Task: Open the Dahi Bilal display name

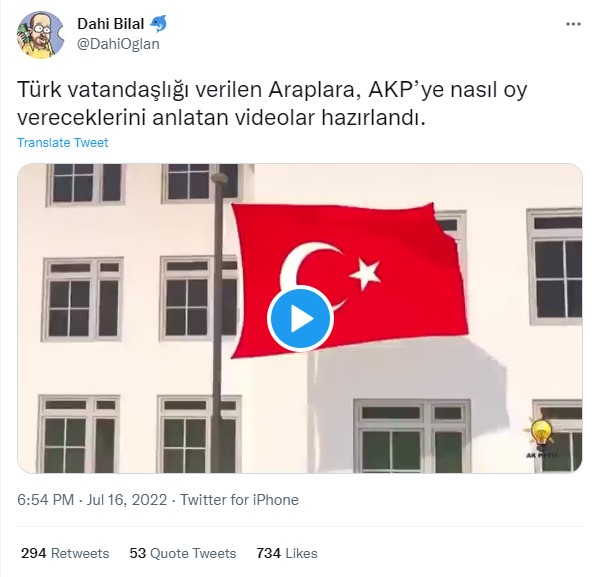Action: pos(111,24)
